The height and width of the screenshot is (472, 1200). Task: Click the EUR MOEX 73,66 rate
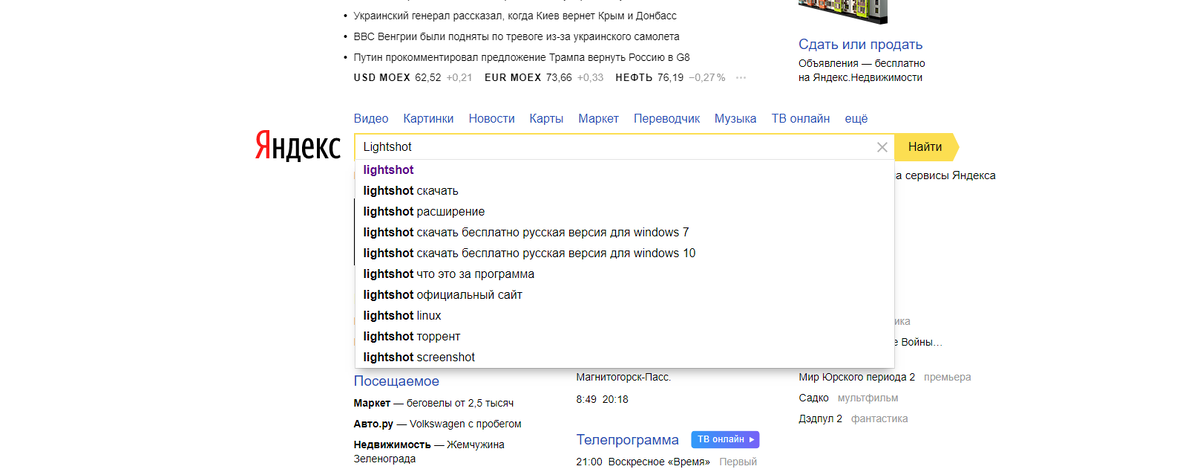click(543, 78)
